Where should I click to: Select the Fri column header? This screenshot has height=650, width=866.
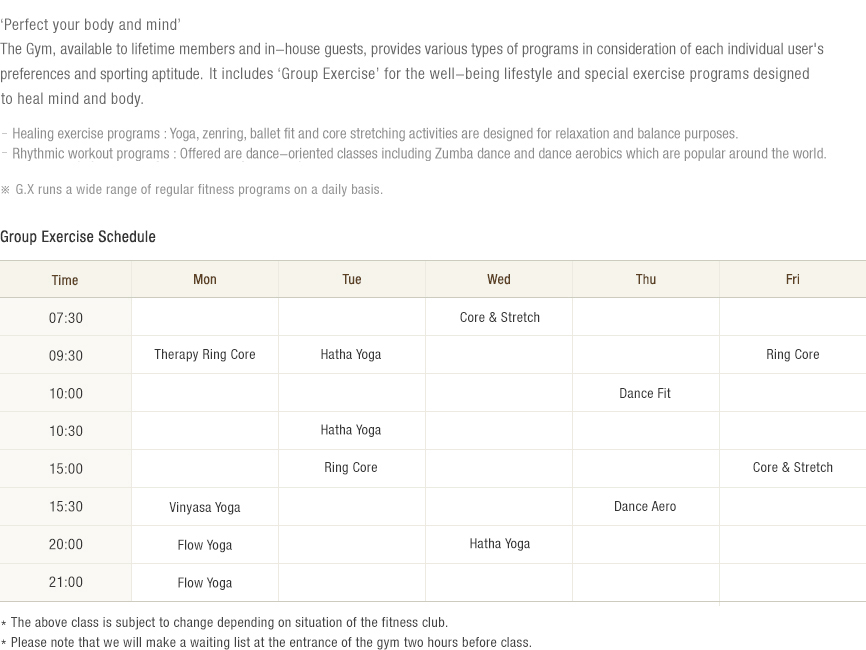[x=793, y=280]
